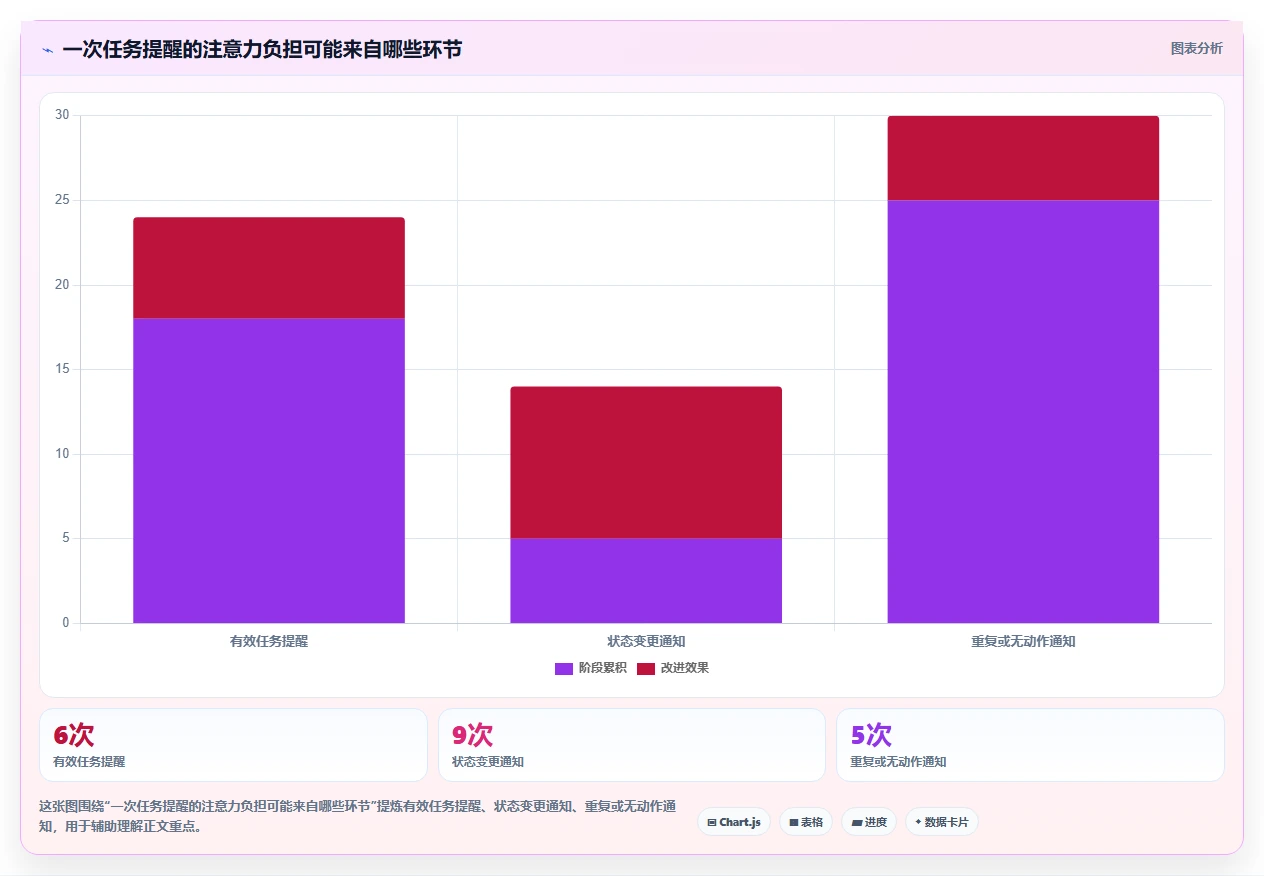Click red bar segment of 有效任务提醒
Viewport: 1264px width, 876px height.
pyautogui.click(x=269, y=268)
